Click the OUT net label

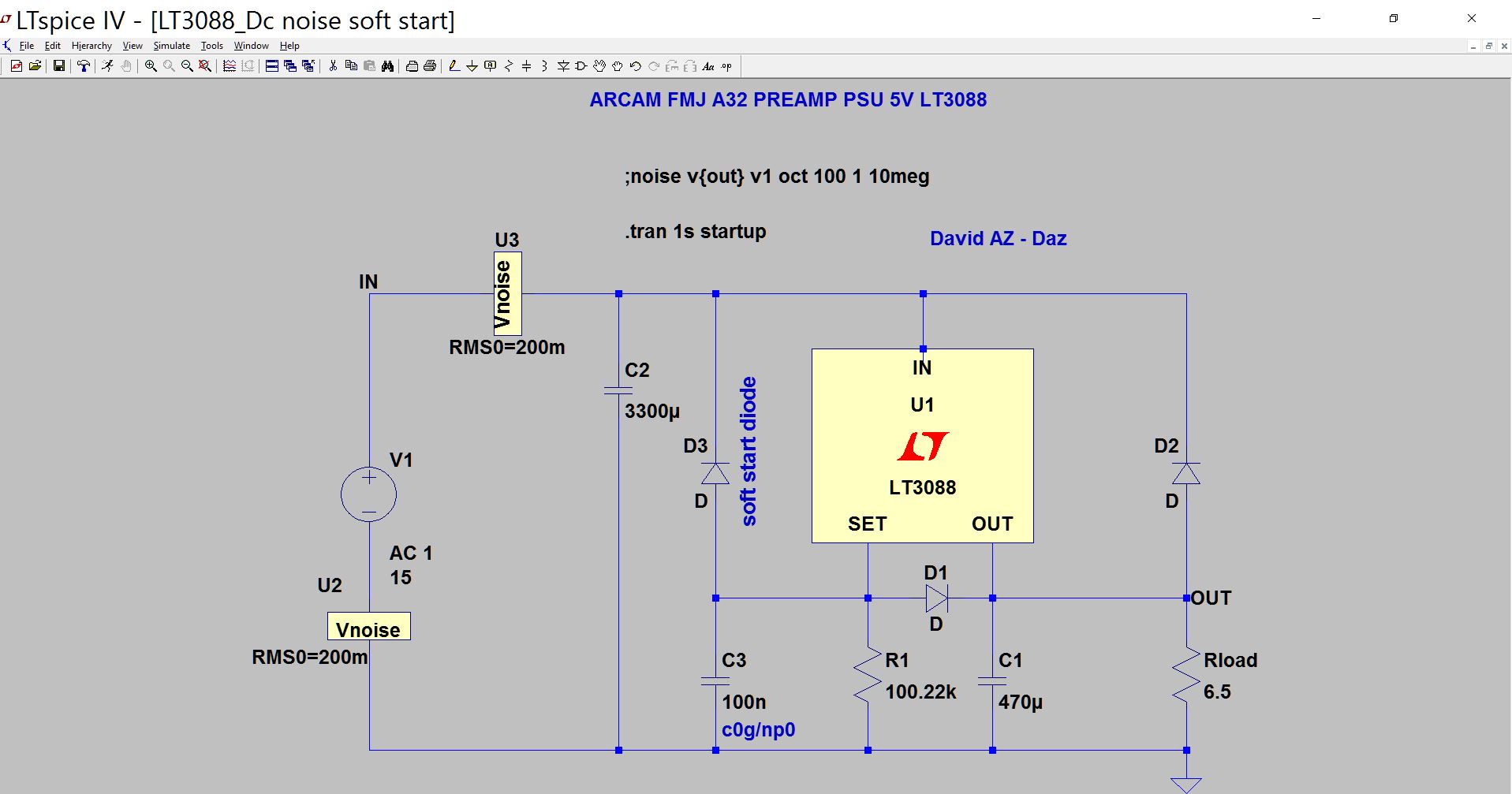tap(1211, 598)
